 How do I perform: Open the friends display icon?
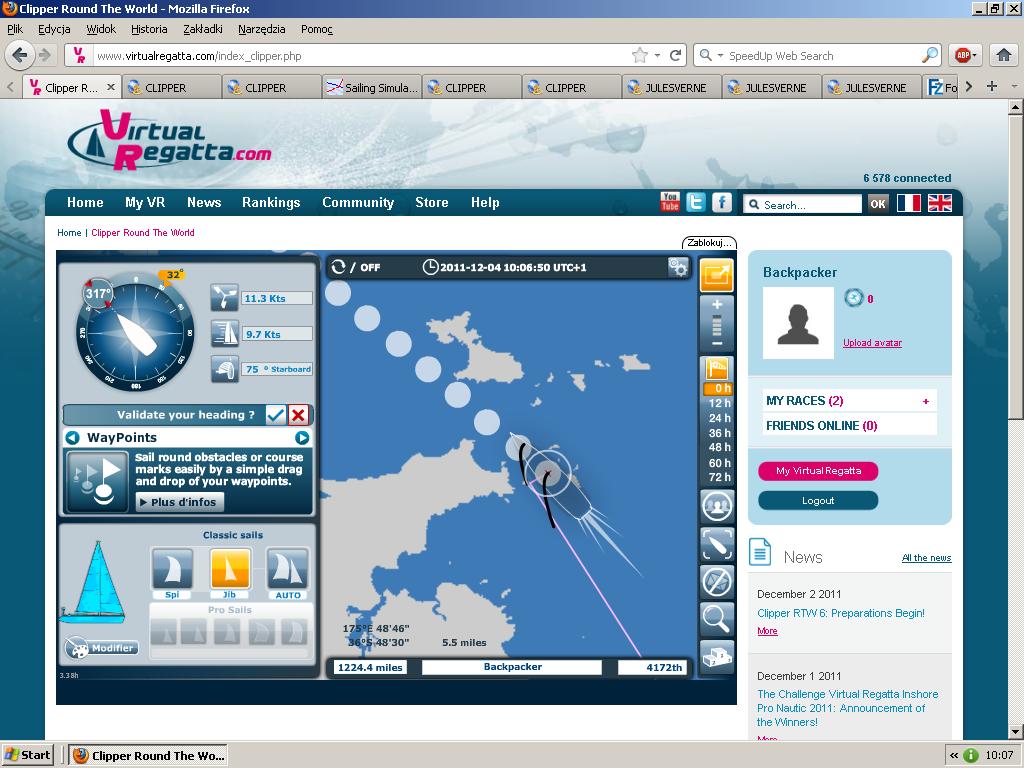tap(717, 506)
